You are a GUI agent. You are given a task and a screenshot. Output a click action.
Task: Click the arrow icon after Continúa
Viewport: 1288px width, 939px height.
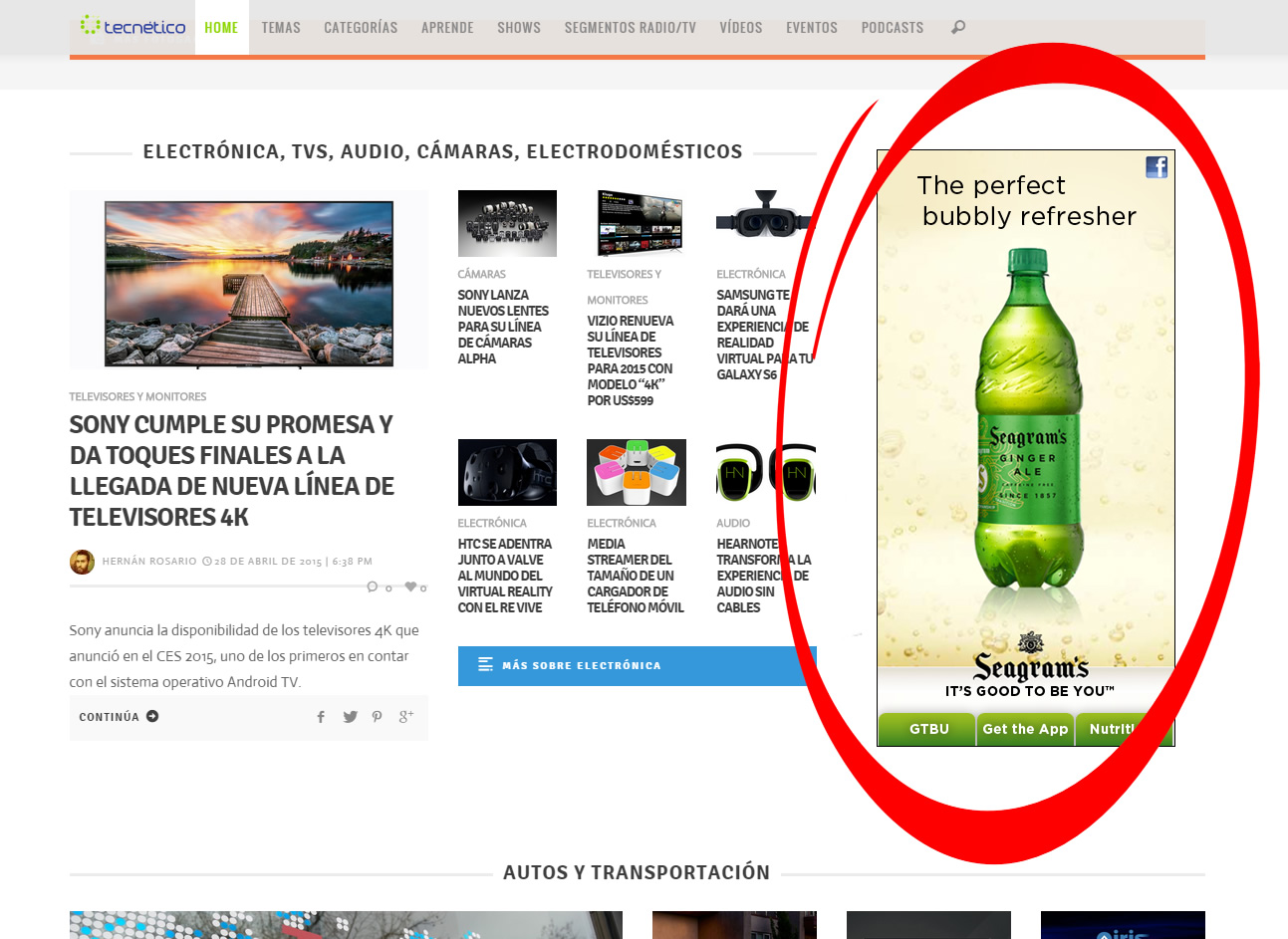click(x=152, y=716)
